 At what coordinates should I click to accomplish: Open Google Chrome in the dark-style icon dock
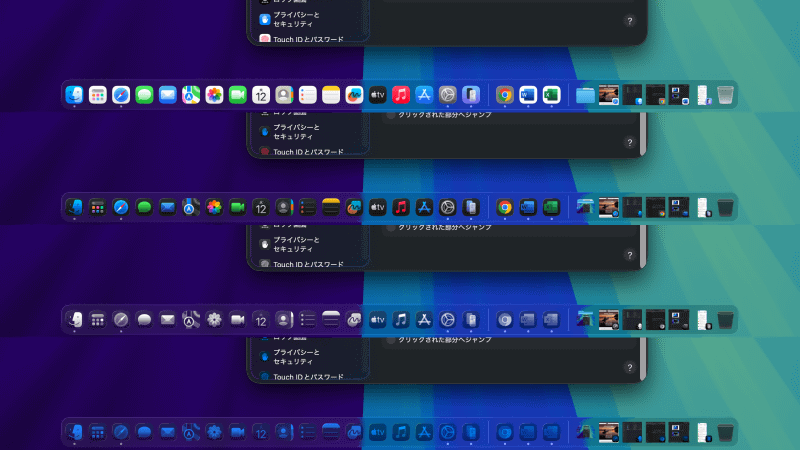pyautogui.click(x=505, y=207)
